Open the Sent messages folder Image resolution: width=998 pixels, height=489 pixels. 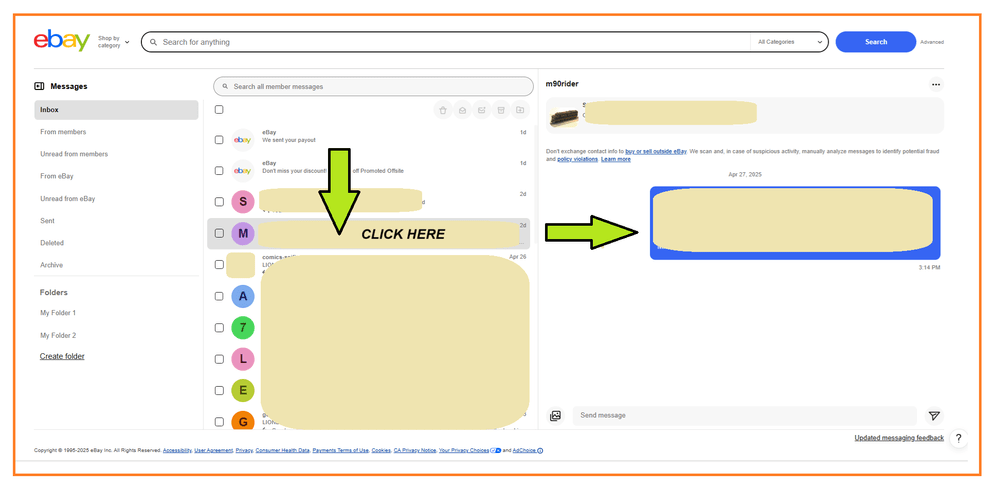pos(47,221)
